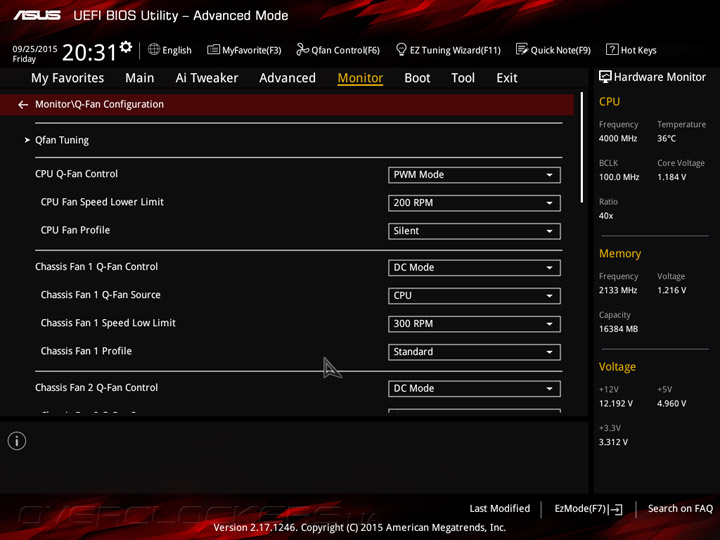Launch EZ Tuning Wizard lightbulb icon
This screenshot has height=540, width=720.
click(x=401, y=49)
